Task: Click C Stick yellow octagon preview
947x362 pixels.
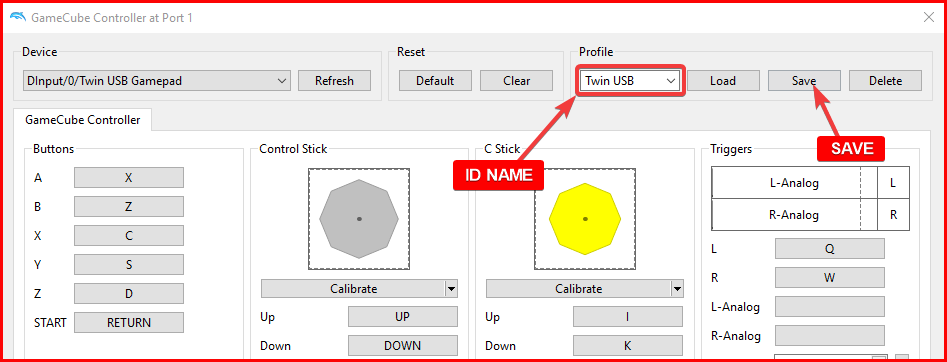Action: [585, 219]
